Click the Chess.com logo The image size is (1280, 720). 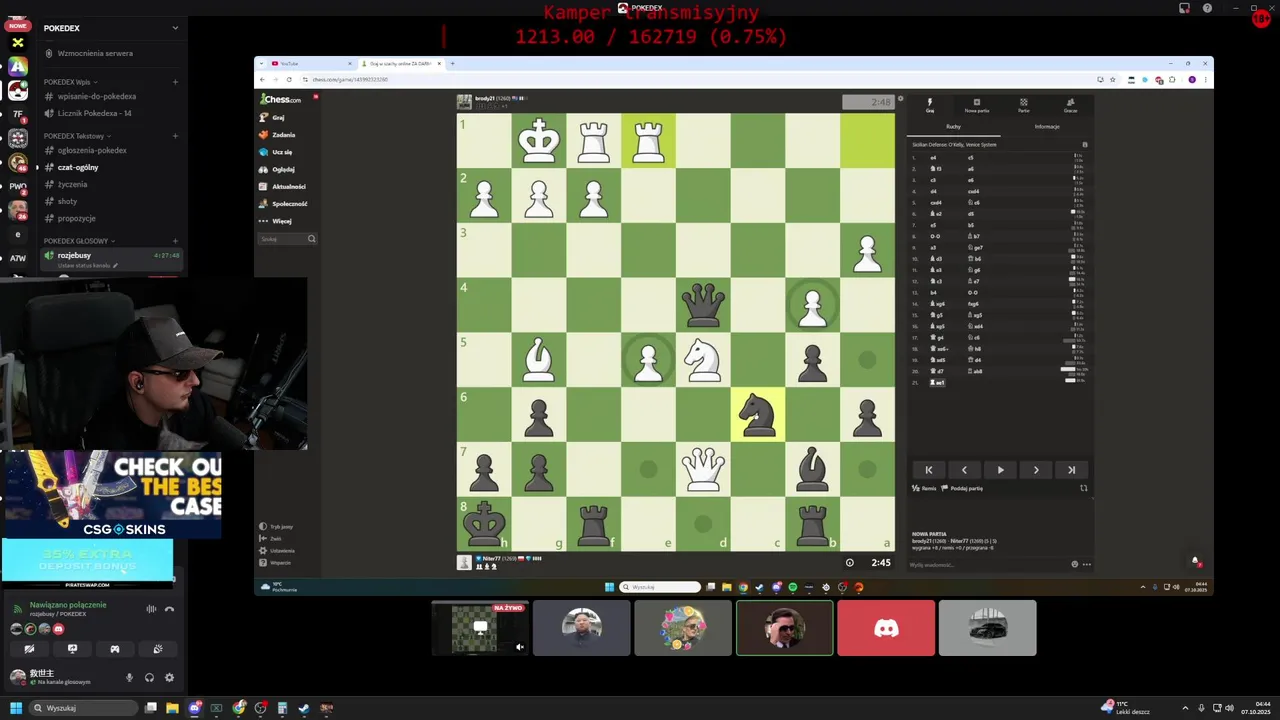(281, 99)
